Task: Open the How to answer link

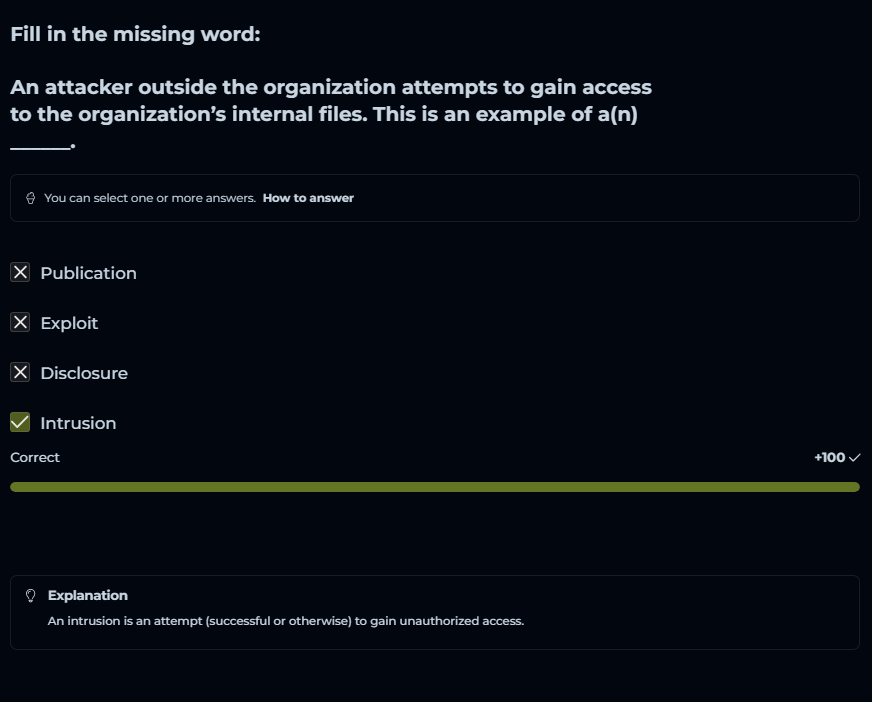Action: (x=308, y=198)
